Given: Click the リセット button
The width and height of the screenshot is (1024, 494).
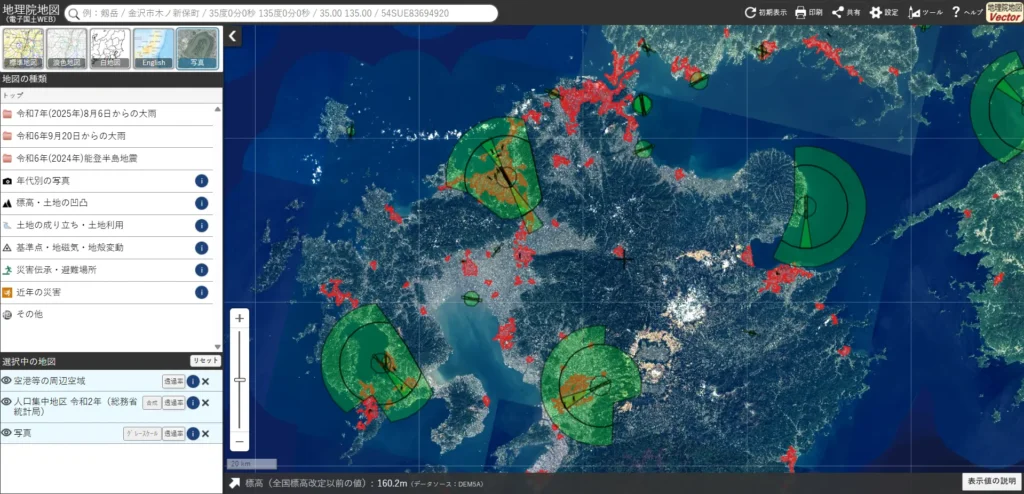Looking at the screenshot, I should (204, 360).
